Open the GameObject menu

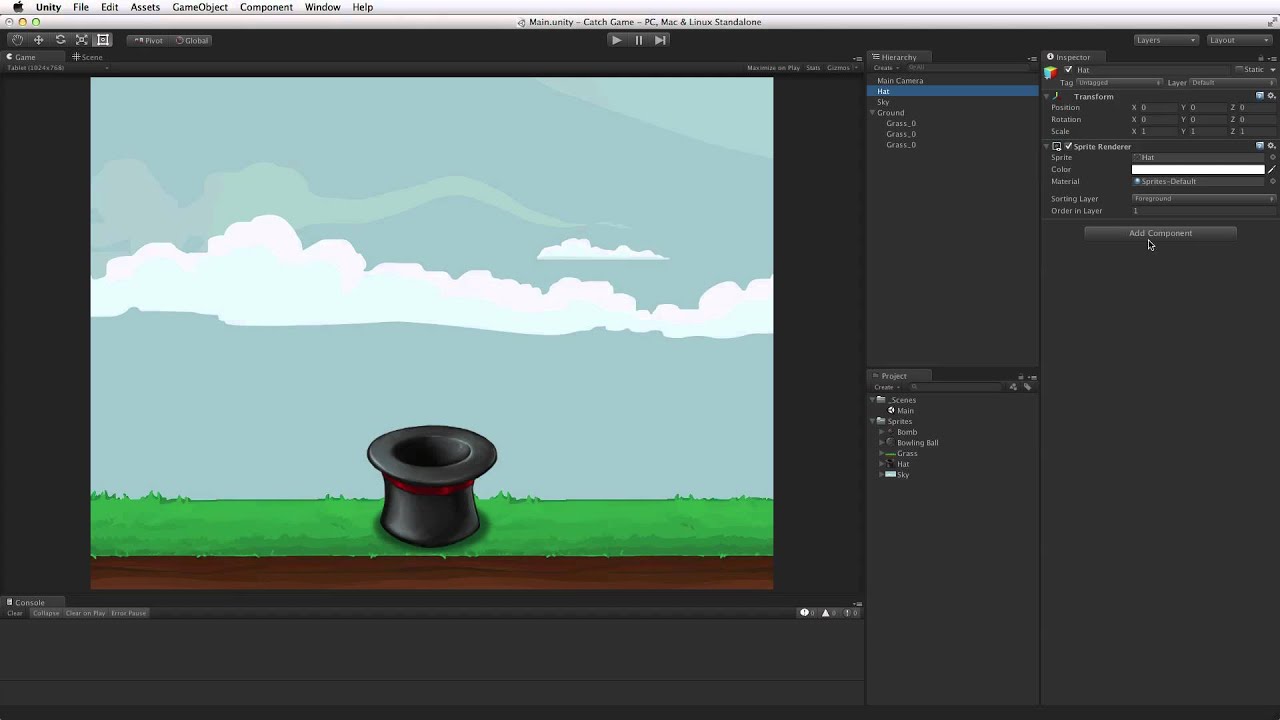[x=199, y=7]
